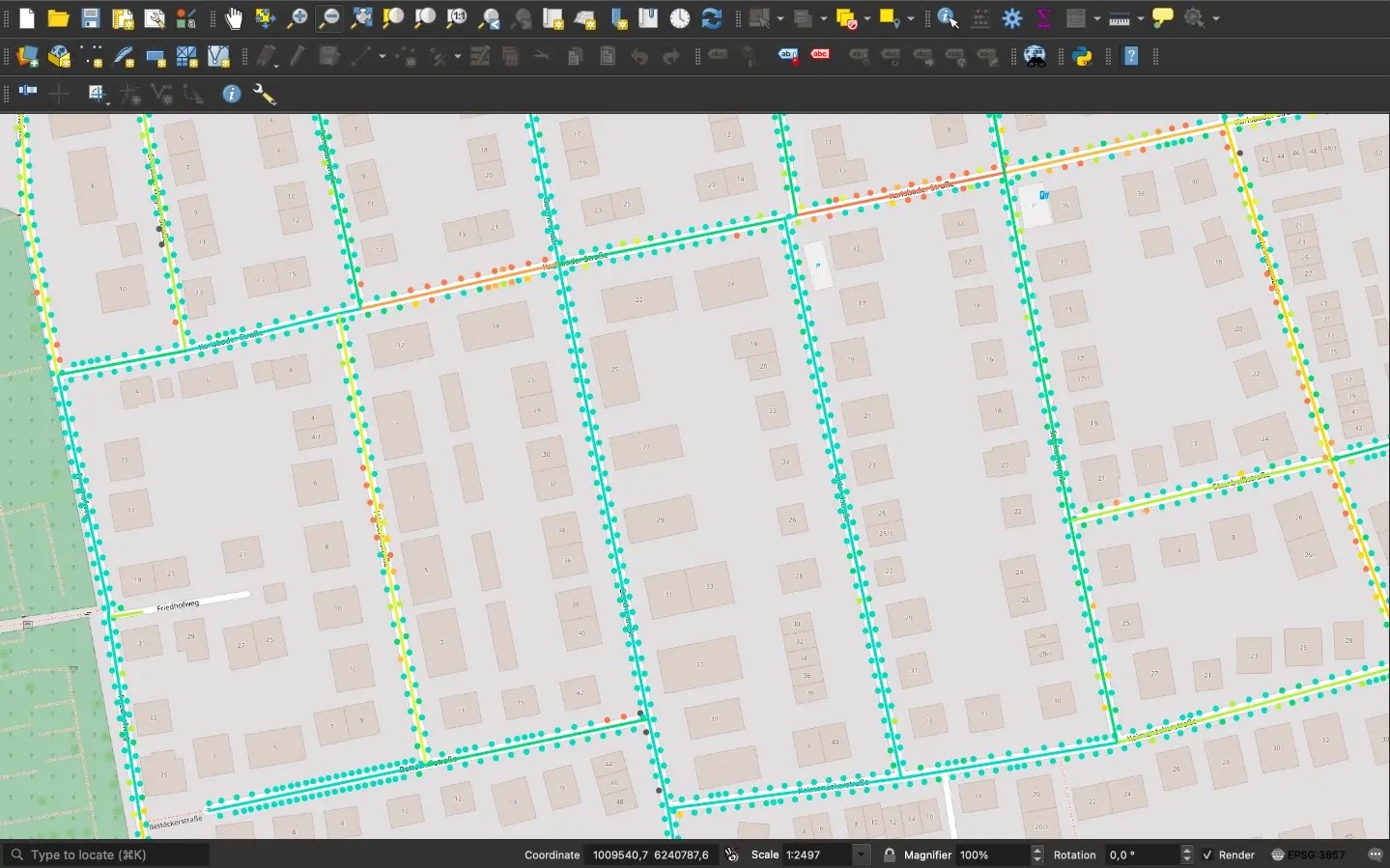Toggle the Measure Line tool

[1121, 18]
